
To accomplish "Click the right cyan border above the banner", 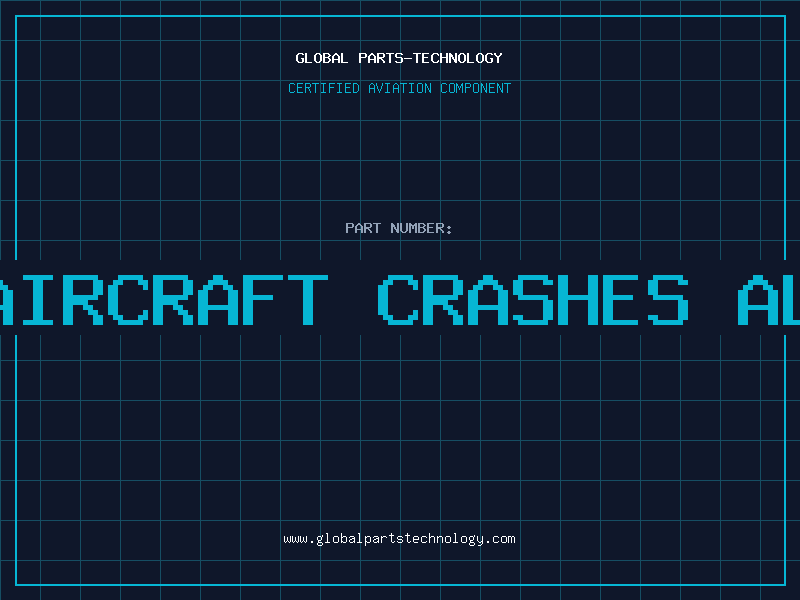I will pos(785,138).
